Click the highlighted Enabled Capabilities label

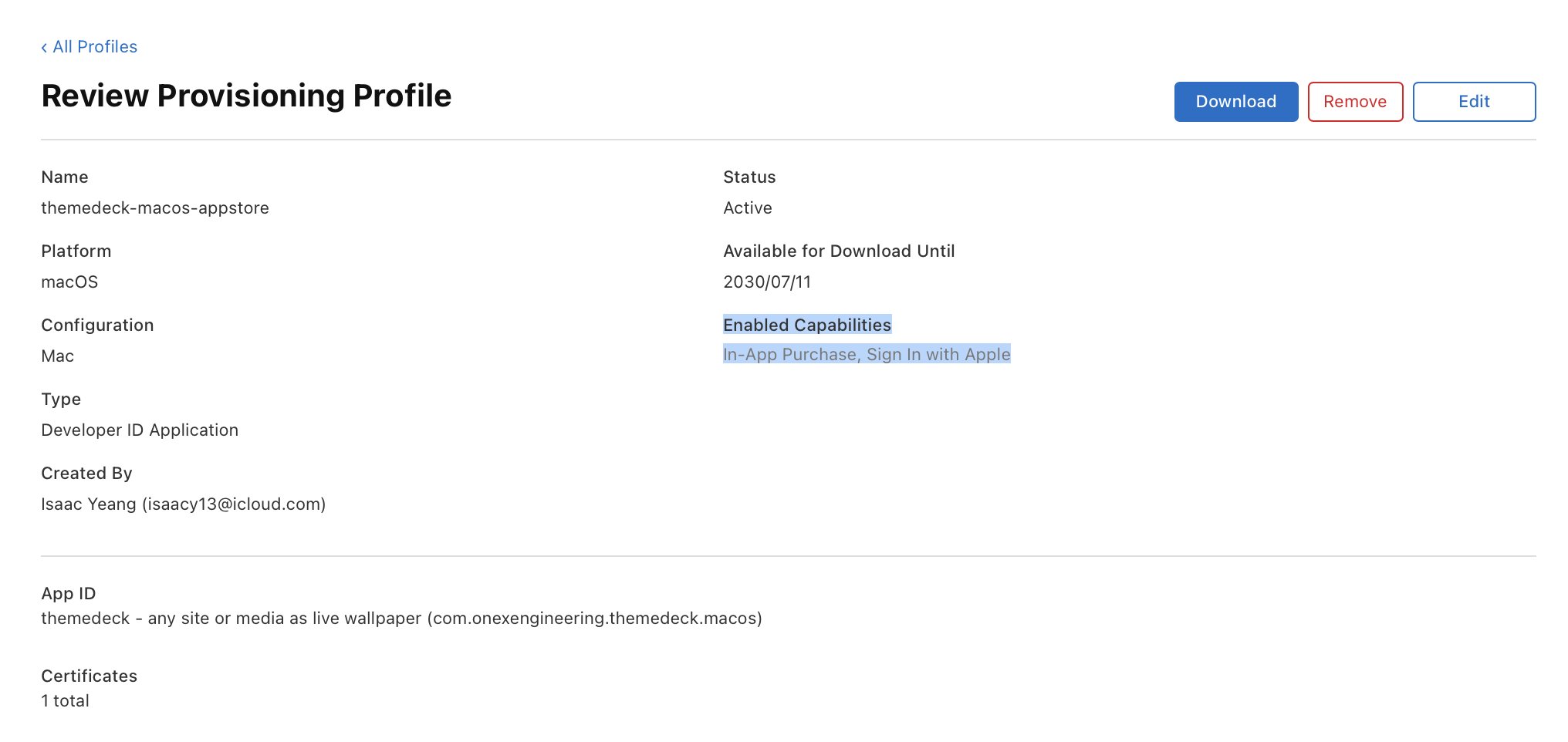[807, 325]
